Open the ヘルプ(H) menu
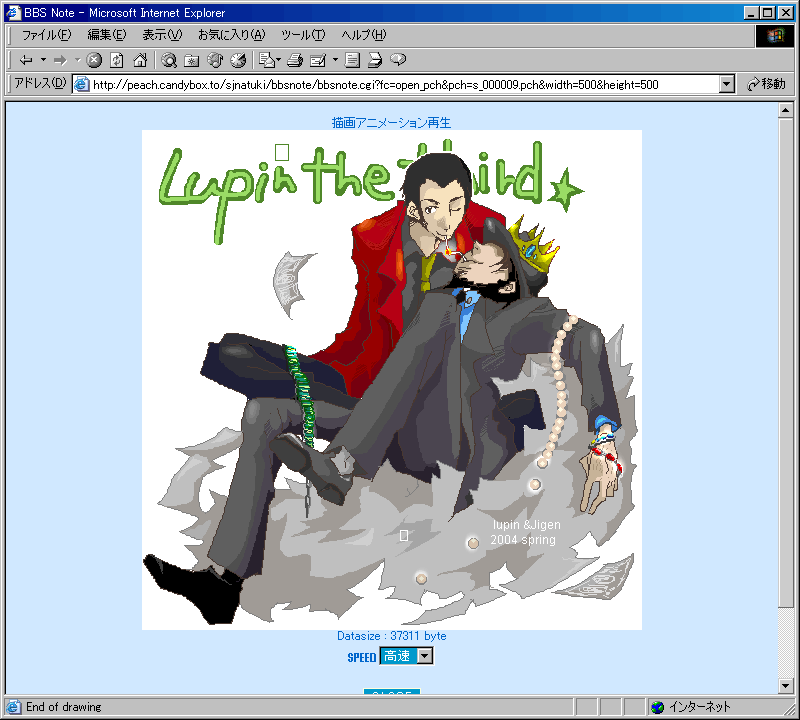The height and width of the screenshot is (720, 800). (x=364, y=35)
